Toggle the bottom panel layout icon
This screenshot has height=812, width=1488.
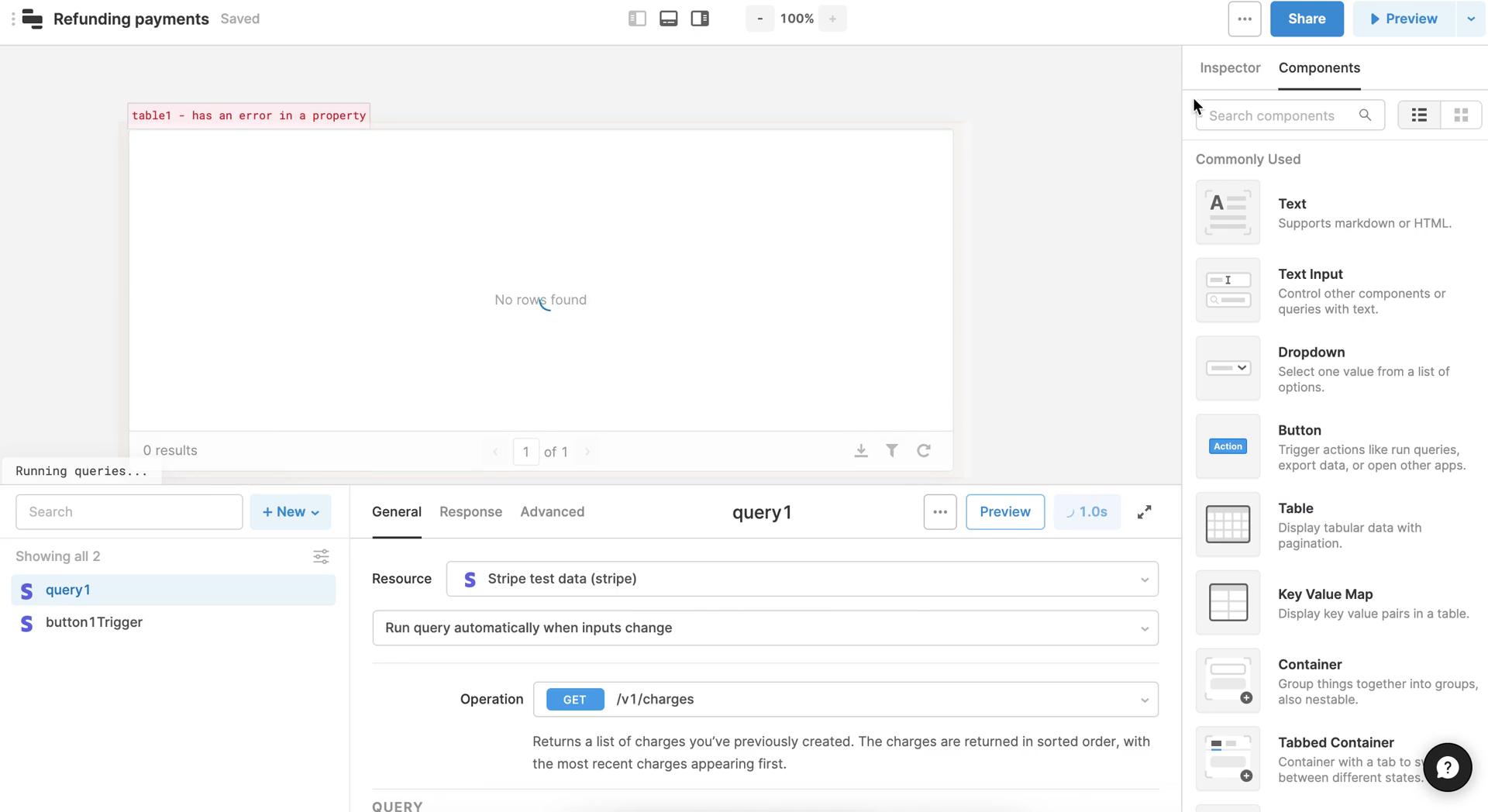pyautogui.click(x=669, y=19)
